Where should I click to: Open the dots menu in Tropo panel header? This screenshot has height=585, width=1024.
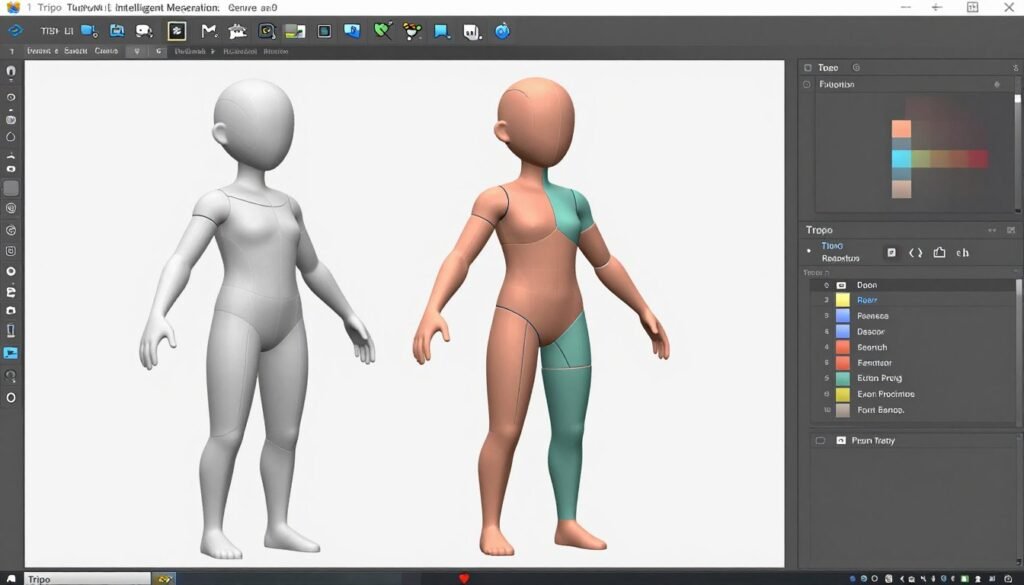[992, 230]
